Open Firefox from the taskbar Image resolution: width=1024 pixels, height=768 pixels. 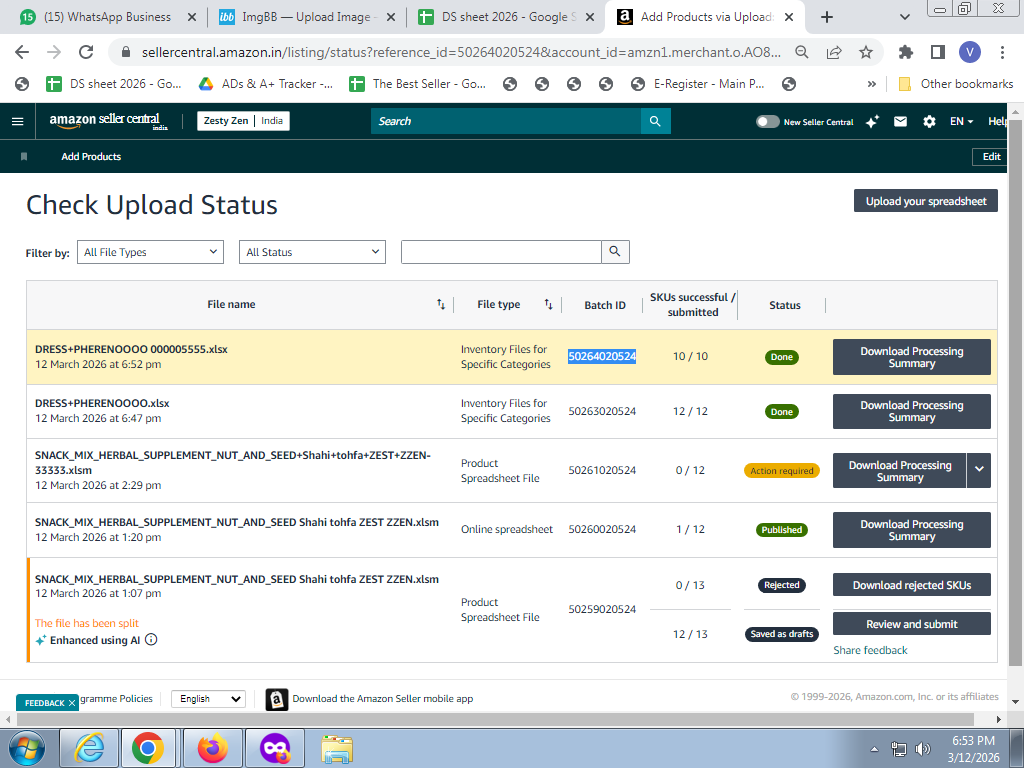[213, 748]
